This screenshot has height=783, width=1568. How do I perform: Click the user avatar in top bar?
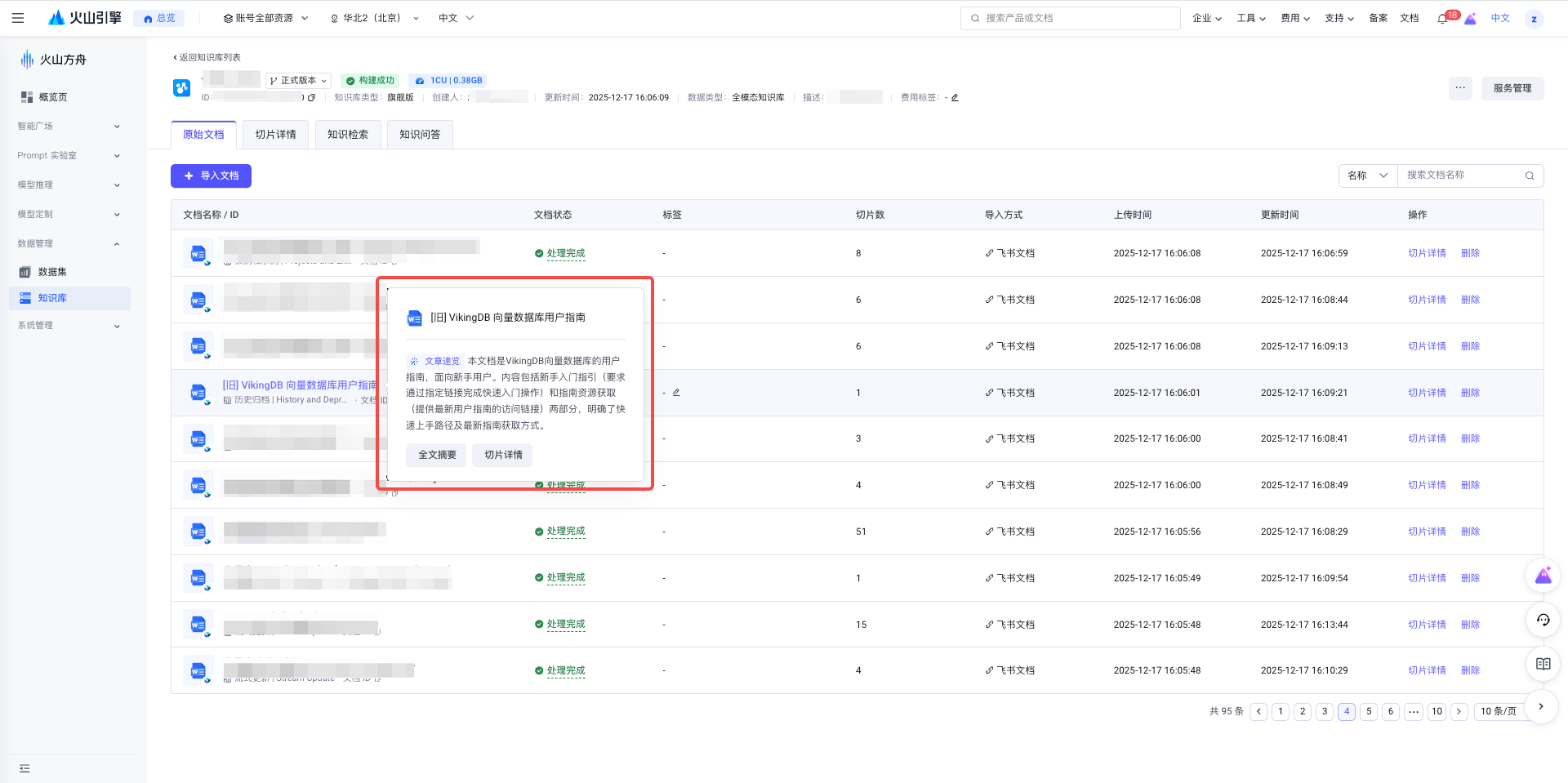(x=1534, y=18)
